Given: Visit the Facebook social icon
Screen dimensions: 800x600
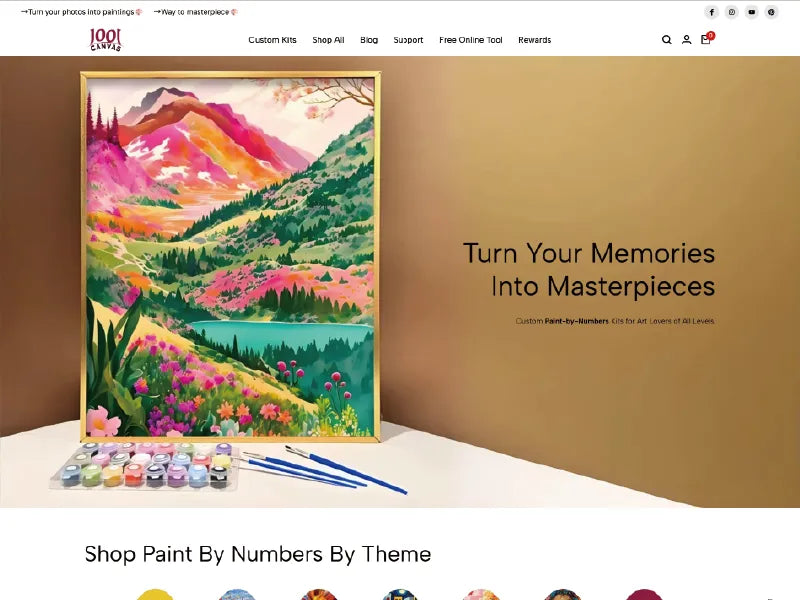Looking at the screenshot, I should point(712,12).
